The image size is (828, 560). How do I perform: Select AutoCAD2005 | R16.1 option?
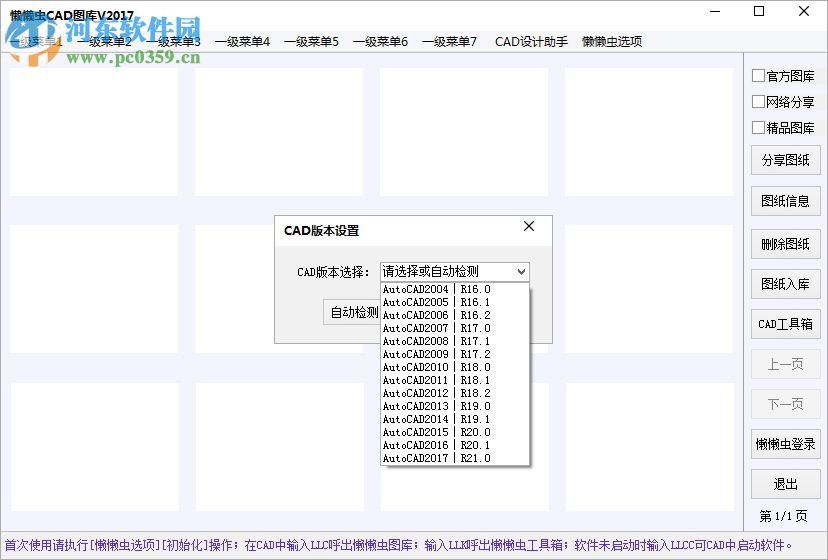455,302
